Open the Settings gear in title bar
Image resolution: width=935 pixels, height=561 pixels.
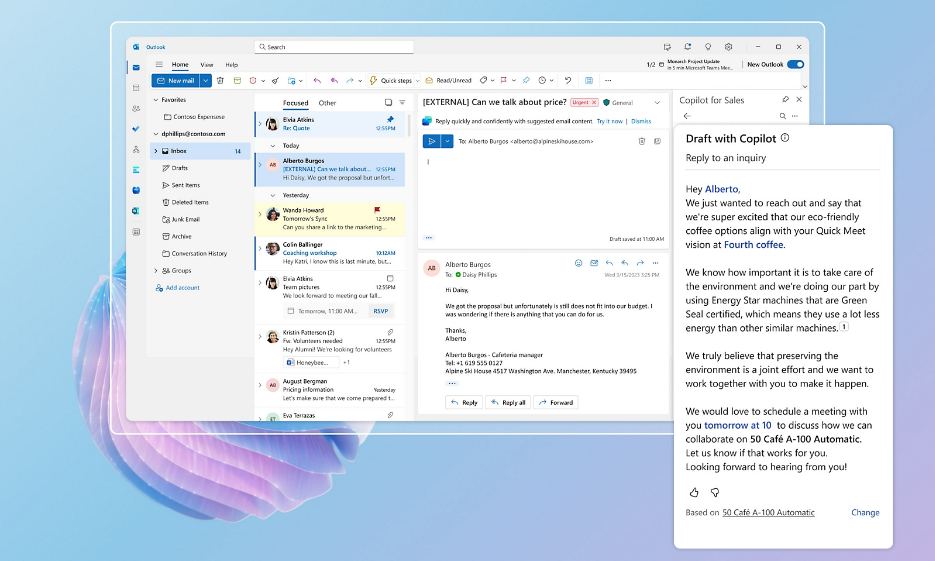click(728, 47)
